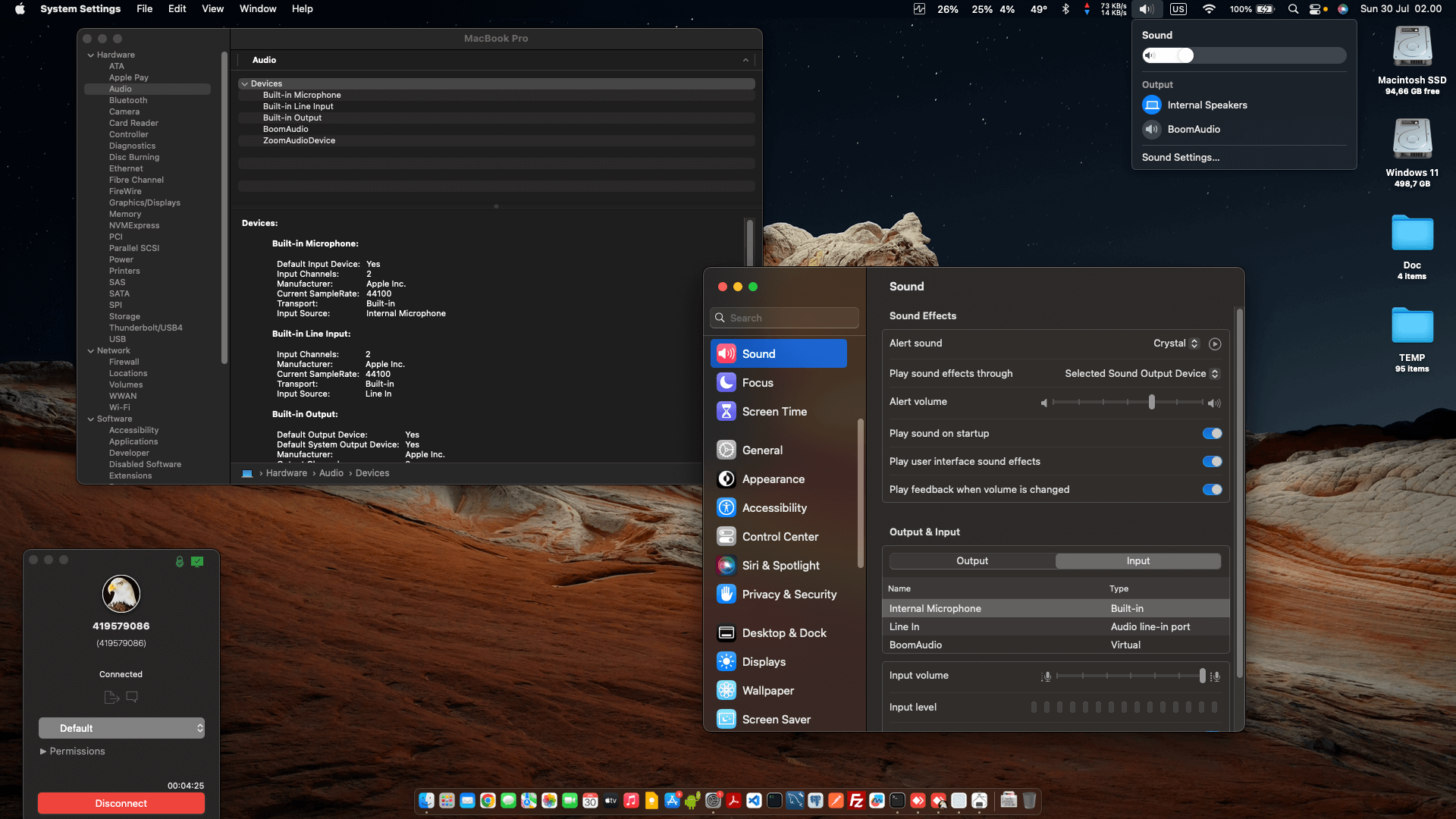Launch Google Chrome from the Dock
Viewport: 1456px width, 819px height.
[x=488, y=801]
